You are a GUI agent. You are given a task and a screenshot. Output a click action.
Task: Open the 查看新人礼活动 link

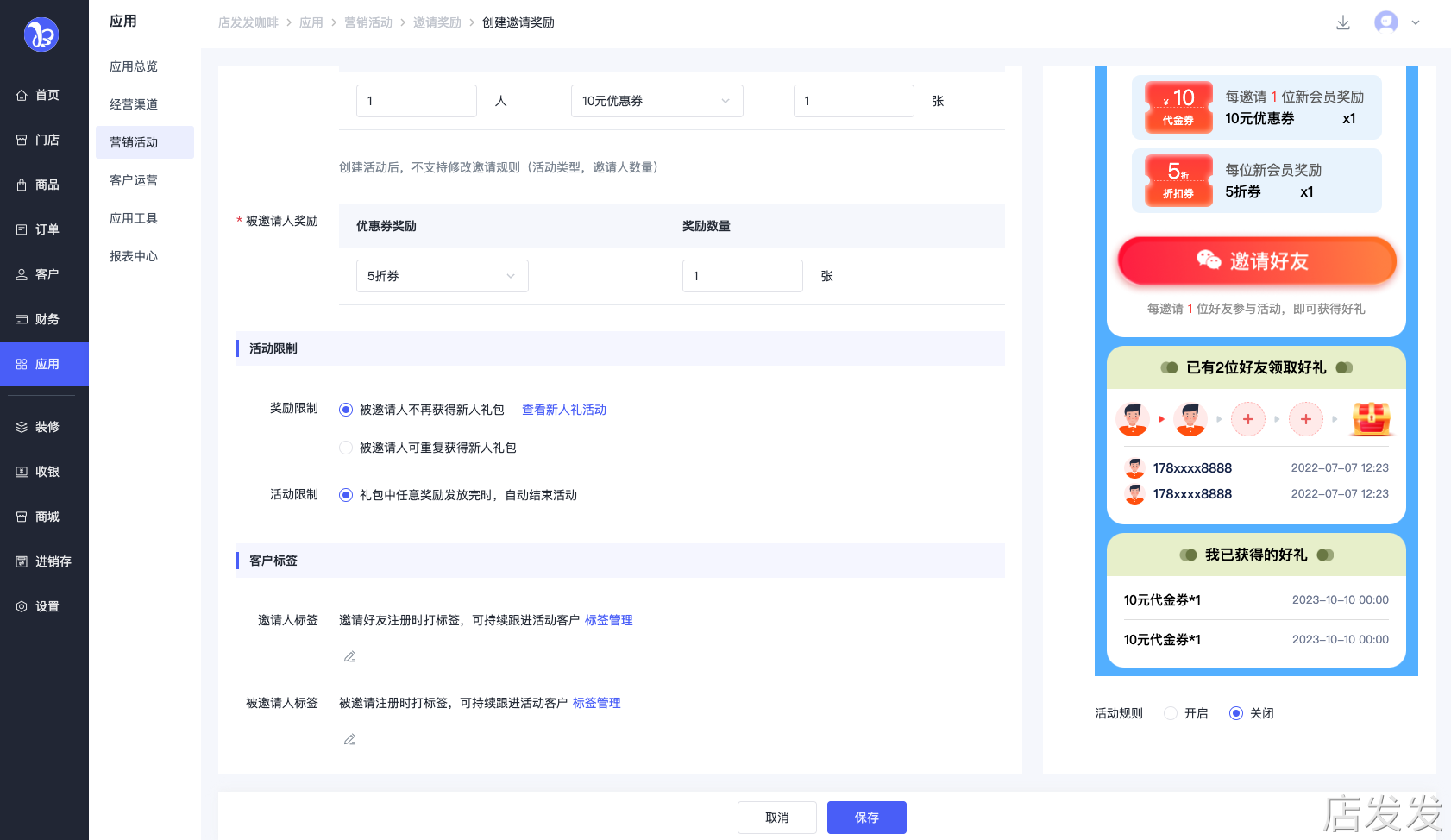[x=564, y=410]
